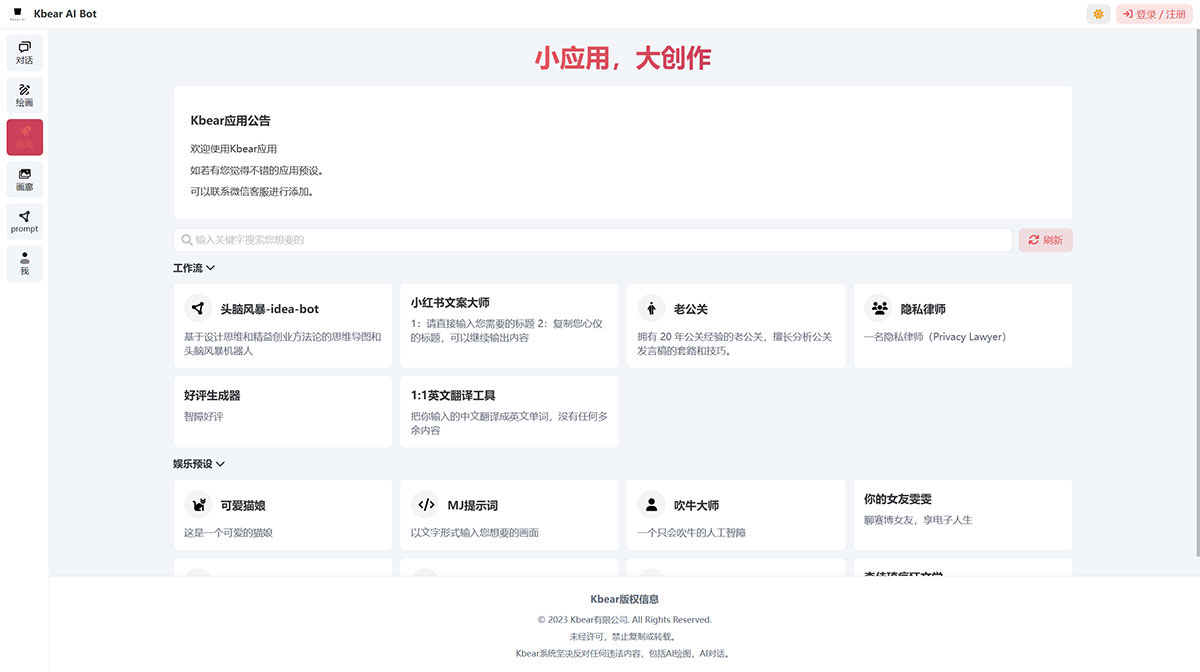Open the 登录/注册 link
This screenshot has height=672, width=1200.
[x=1155, y=14]
